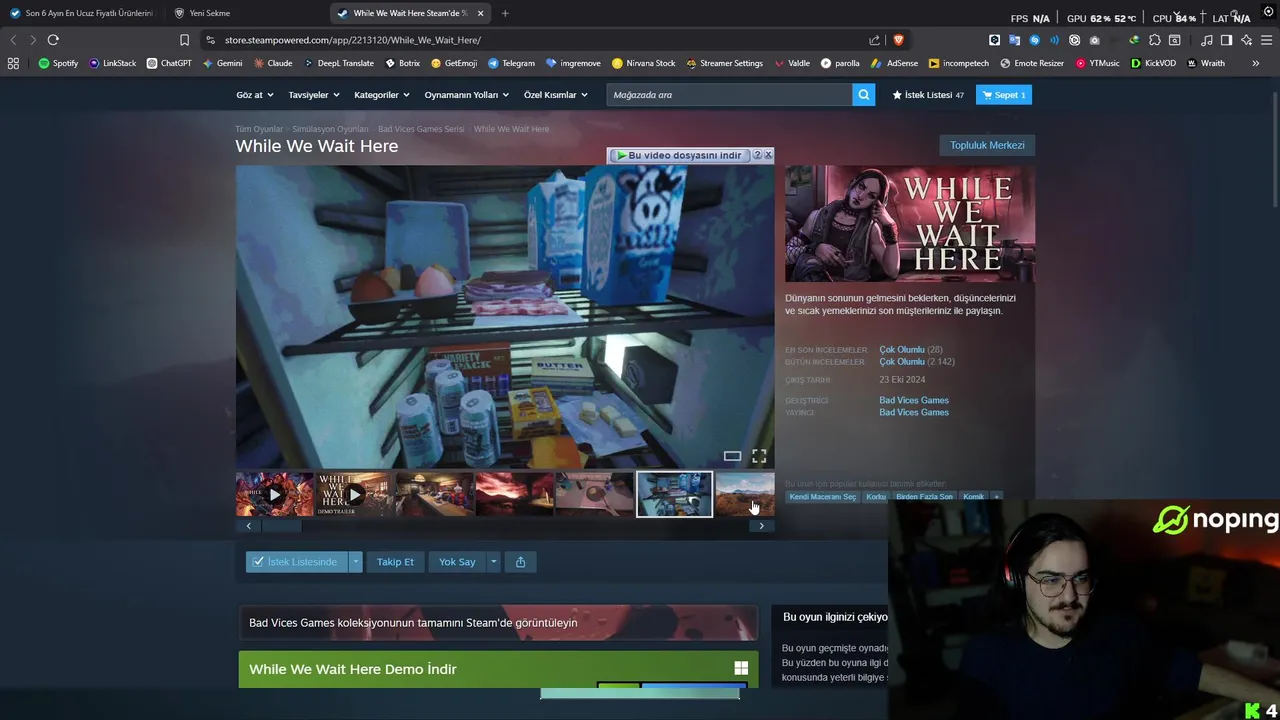The height and width of the screenshot is (720, 1280).
Task: Click the help icon on the video download bar
Action: [x=757, y=155]
